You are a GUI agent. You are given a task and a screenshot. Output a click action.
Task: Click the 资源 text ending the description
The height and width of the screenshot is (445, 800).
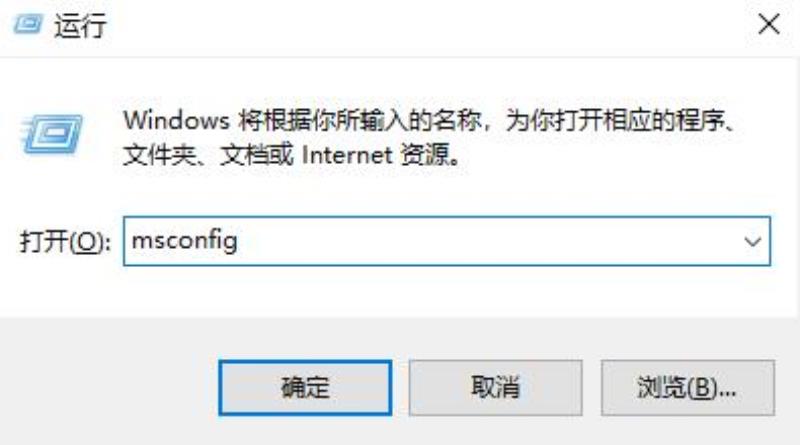point(424,155)
